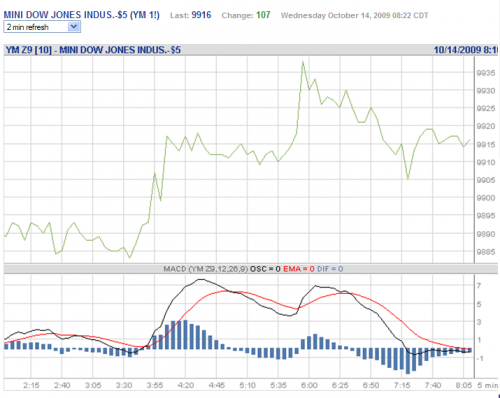Click the date Wednesday October 14, 2009 08:22 CDT
This screenshot has height=398, width=500.
(354, 15)
